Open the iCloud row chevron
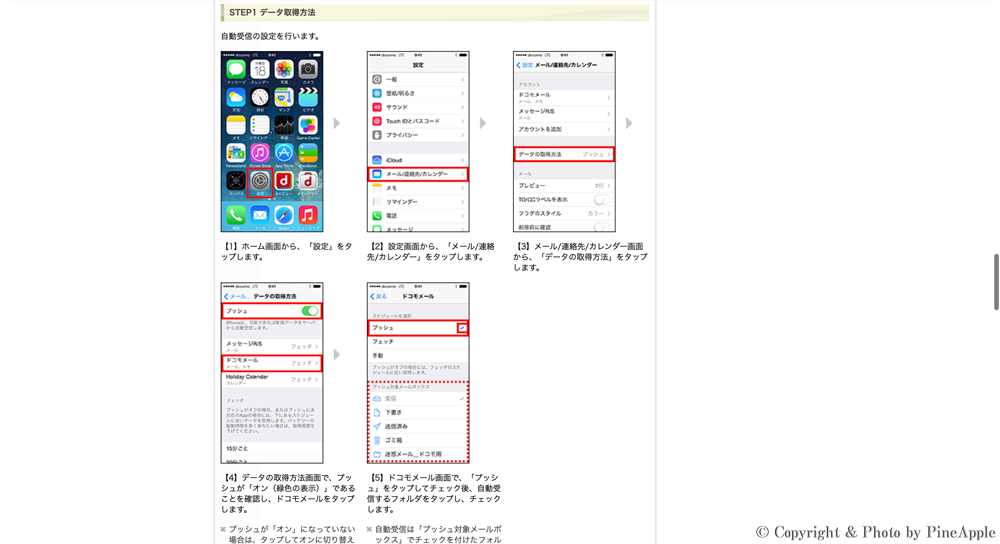Viewport: 1000px width, 544px height. pos(462,160)
